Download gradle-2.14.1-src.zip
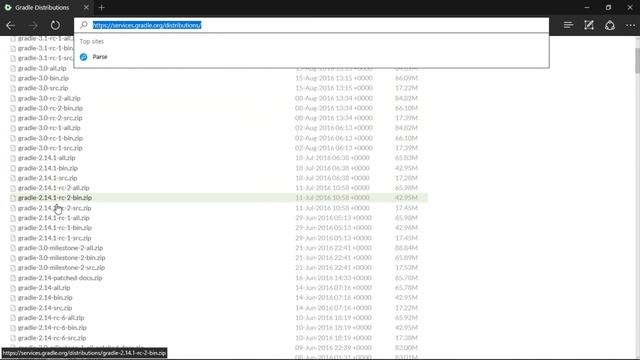The image size is (640, 360). pyautogui.click(x=47, y=178)
